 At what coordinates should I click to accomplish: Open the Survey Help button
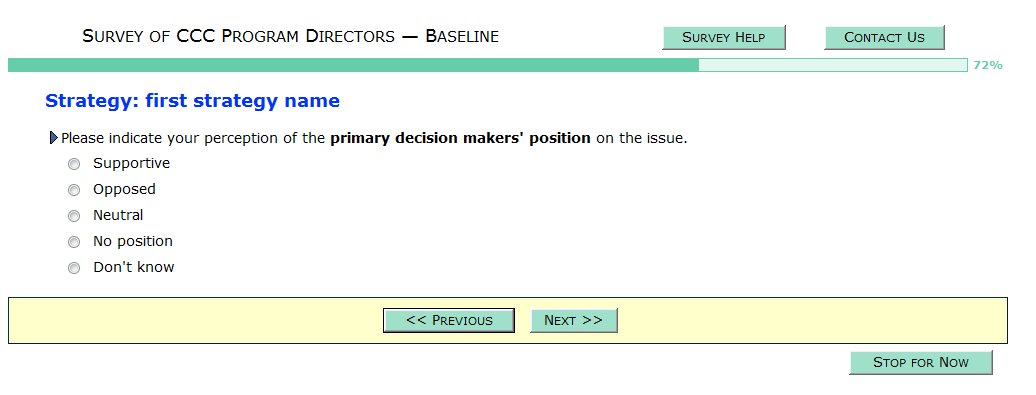point(723,38)
